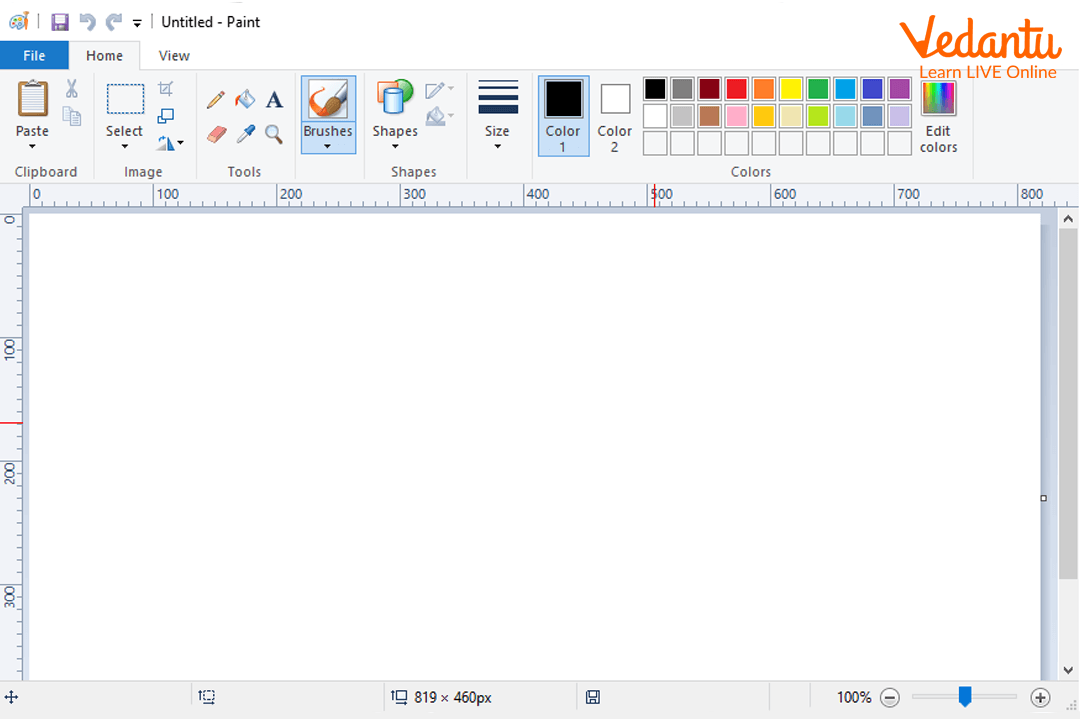
Task: Switch to the View tab
Action: [x=173, y=55]
